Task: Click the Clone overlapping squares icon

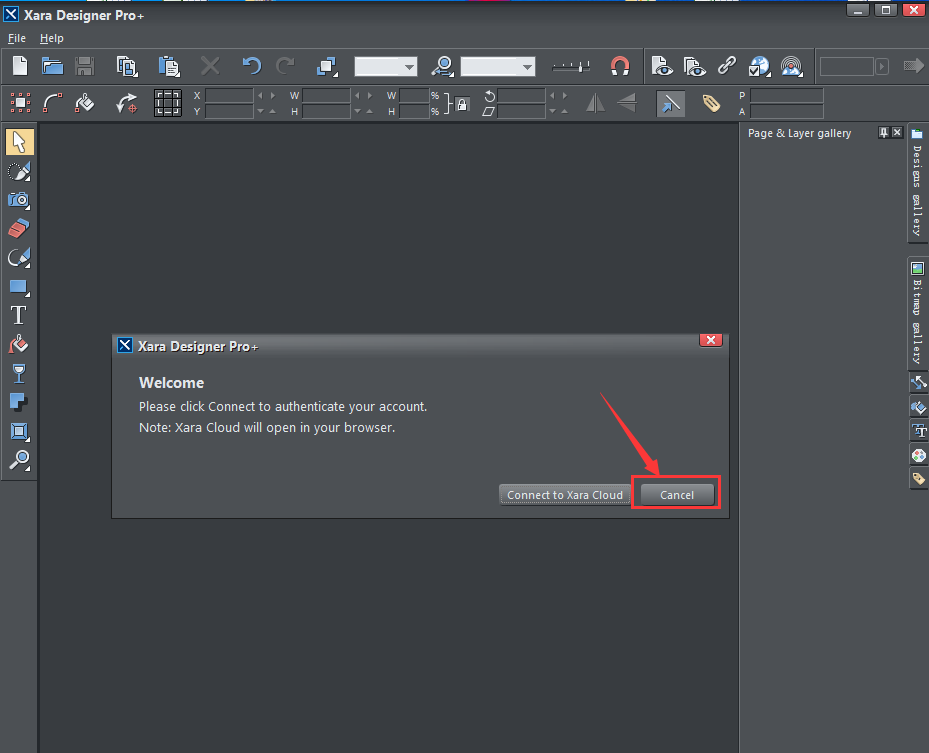Action: coord(326,66)
